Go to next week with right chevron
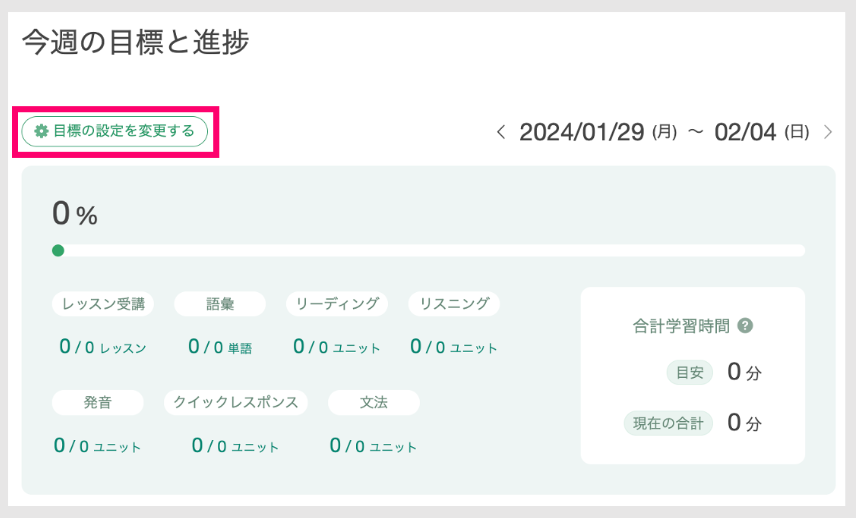 [827, 132]
